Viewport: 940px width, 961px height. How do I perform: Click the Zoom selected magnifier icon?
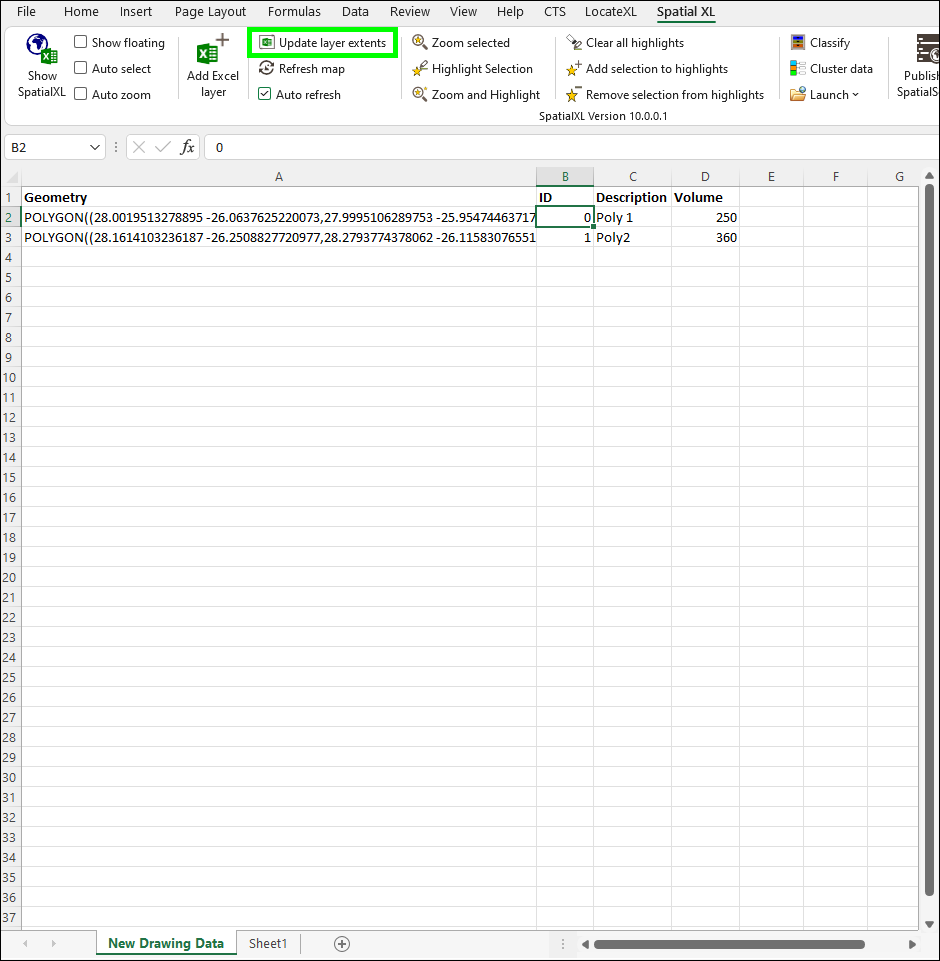[x=420, y=43]
